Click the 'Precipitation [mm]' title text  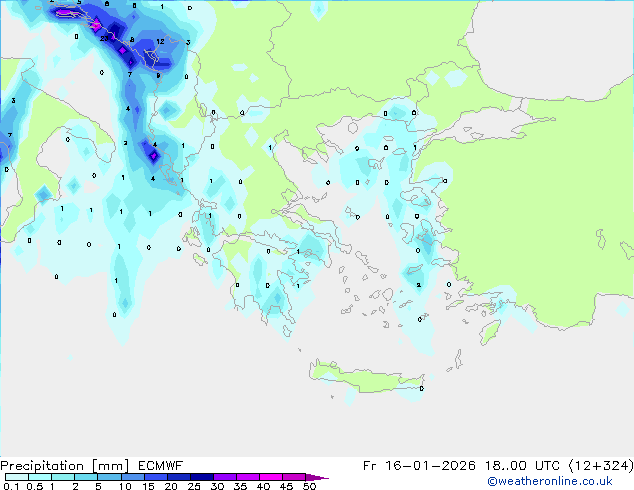point(65,466)
